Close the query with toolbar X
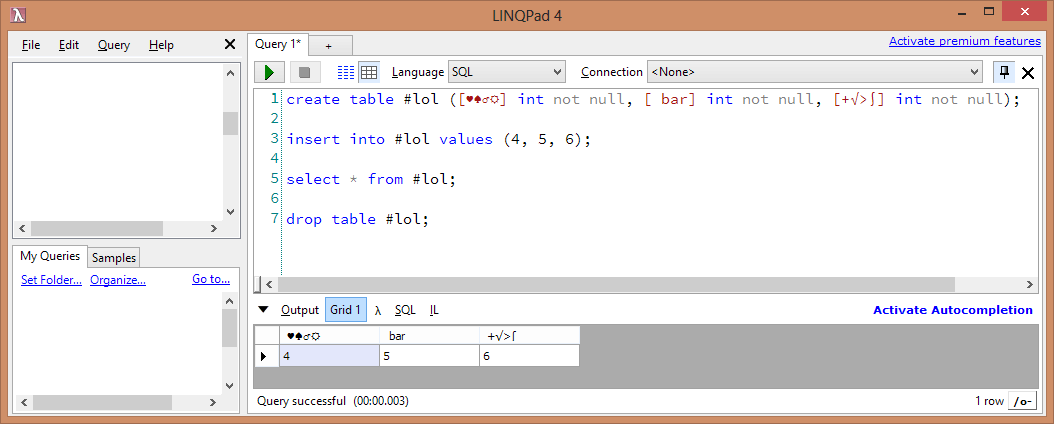This screenshot has height=424, width=1054. click(x=1028, y=73)
